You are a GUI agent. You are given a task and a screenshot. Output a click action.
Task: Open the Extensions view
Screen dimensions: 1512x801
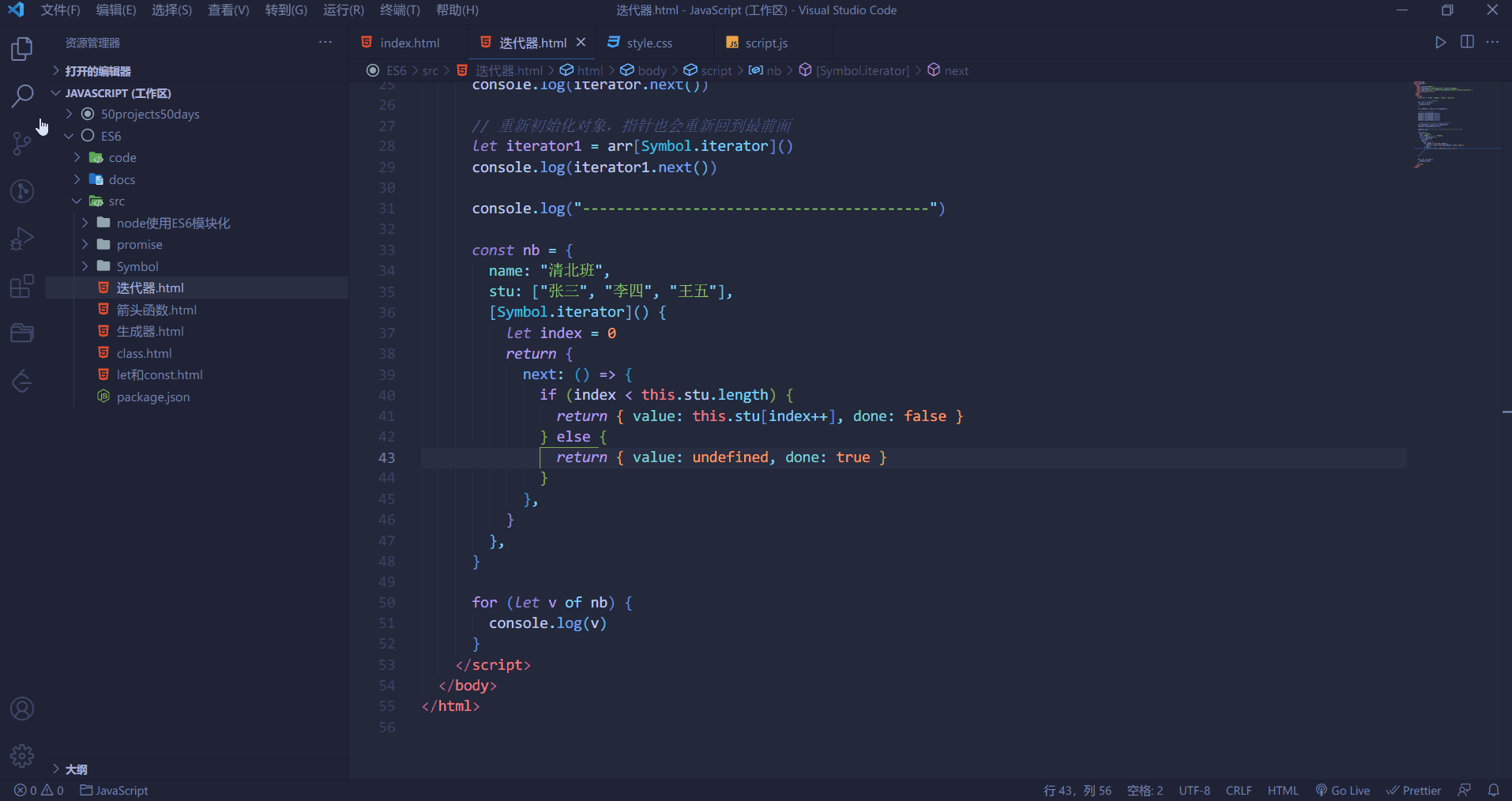point(21,285)
